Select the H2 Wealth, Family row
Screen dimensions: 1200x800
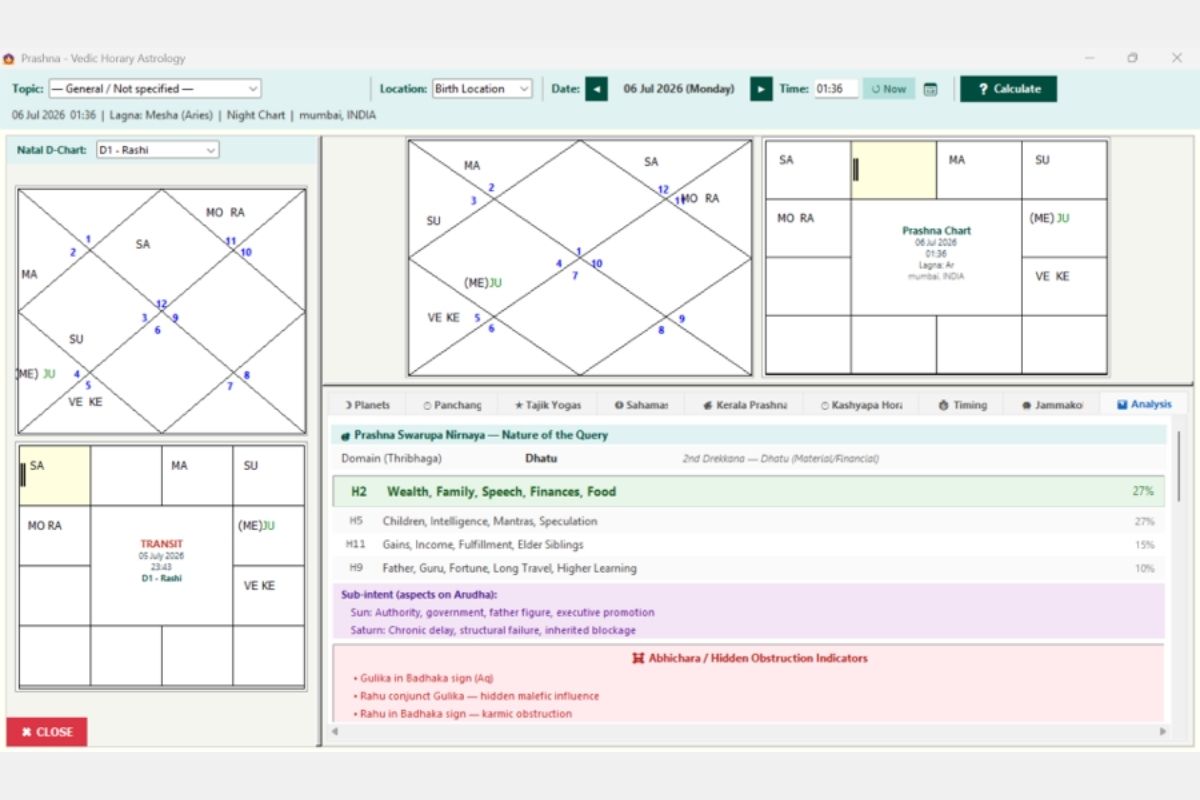[748, 492]
